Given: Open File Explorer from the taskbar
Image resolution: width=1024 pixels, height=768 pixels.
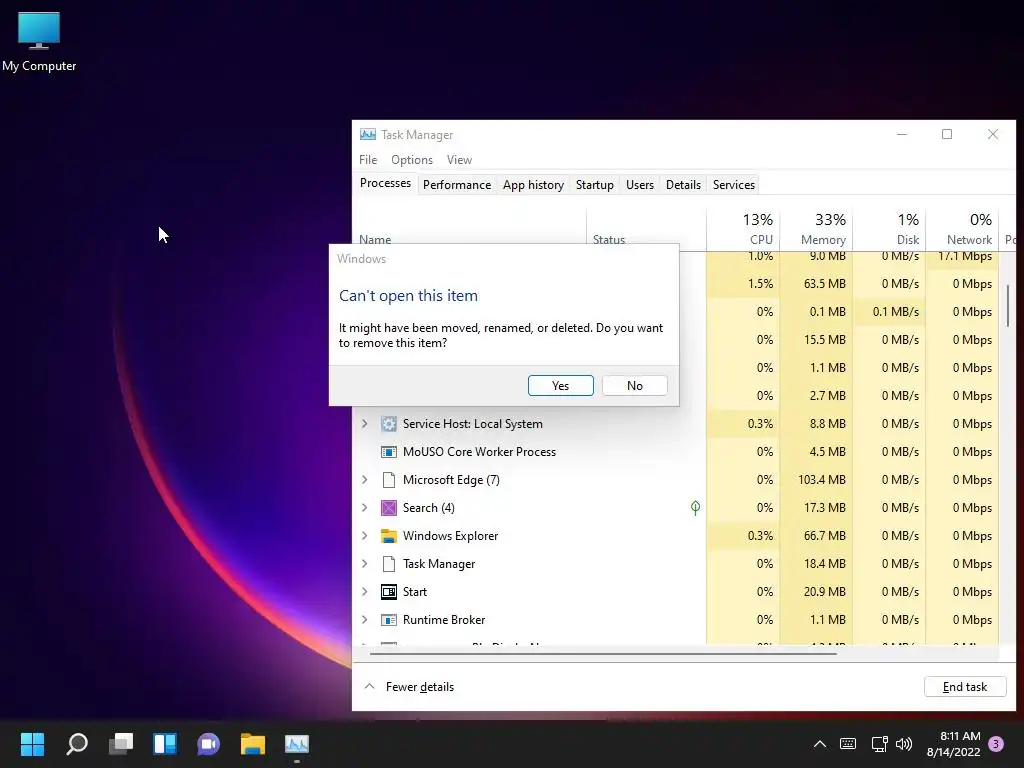Looking at the screenshot, I should click(x=253, y=743).
